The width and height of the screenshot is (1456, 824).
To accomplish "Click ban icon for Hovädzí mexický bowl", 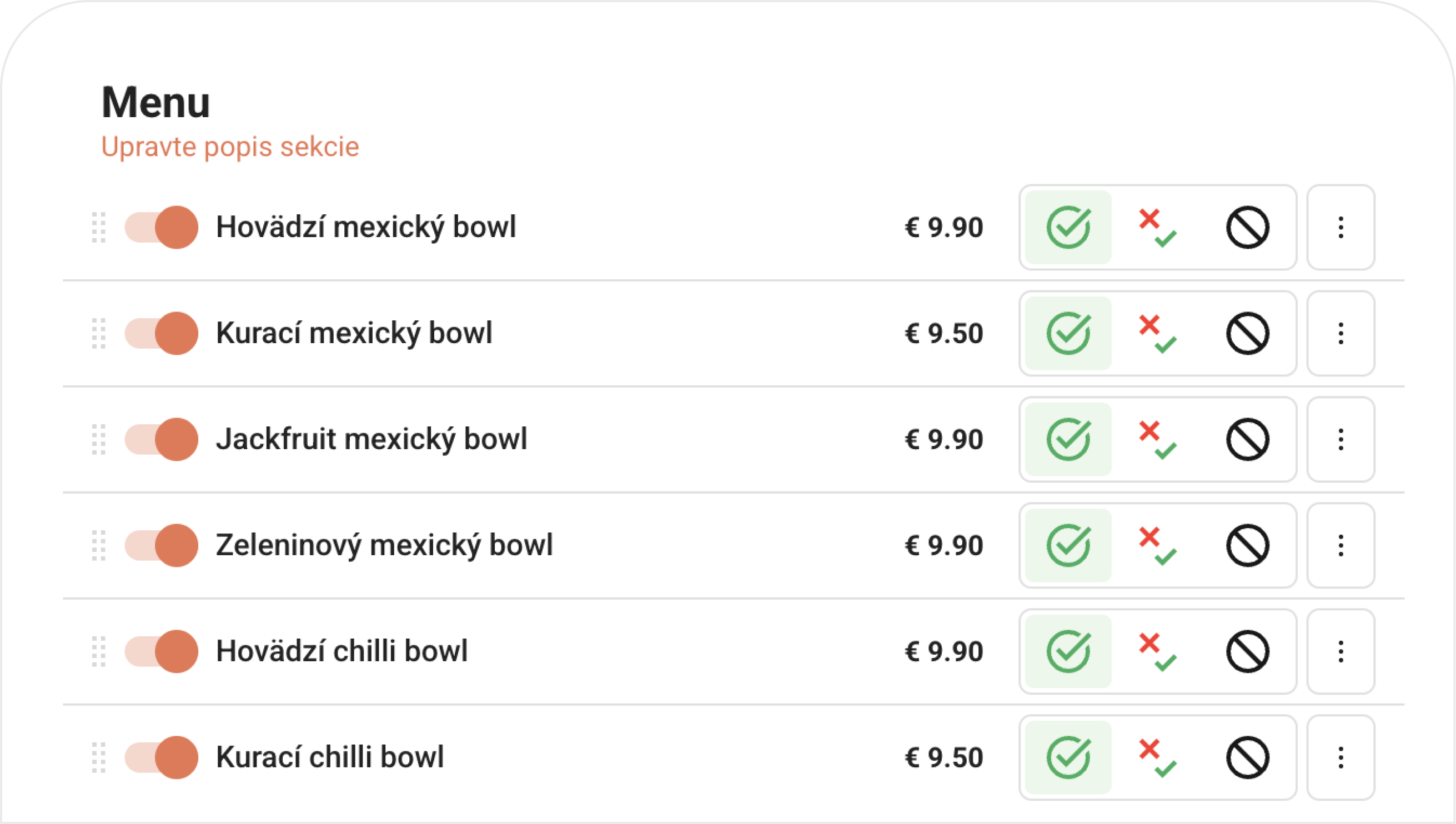I will coord(1247,228).
